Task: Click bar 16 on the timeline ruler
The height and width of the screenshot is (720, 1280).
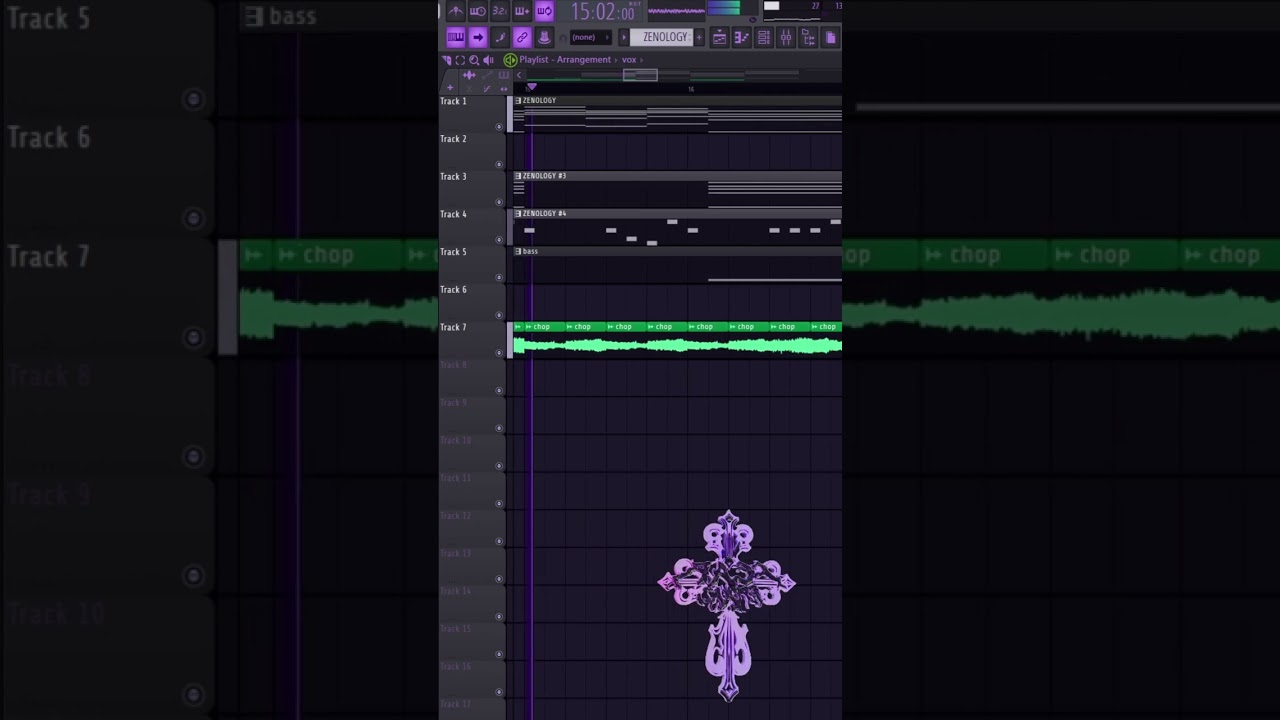Action: [691, 89]
